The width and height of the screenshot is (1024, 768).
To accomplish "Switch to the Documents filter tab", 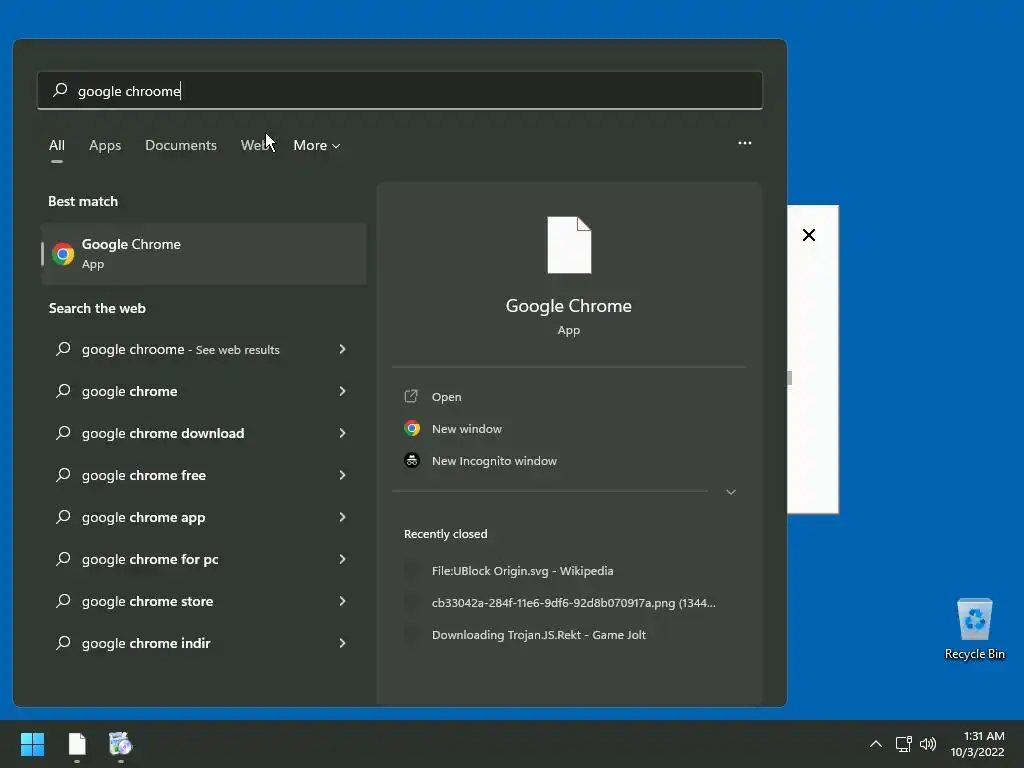I will coord(181,145).
